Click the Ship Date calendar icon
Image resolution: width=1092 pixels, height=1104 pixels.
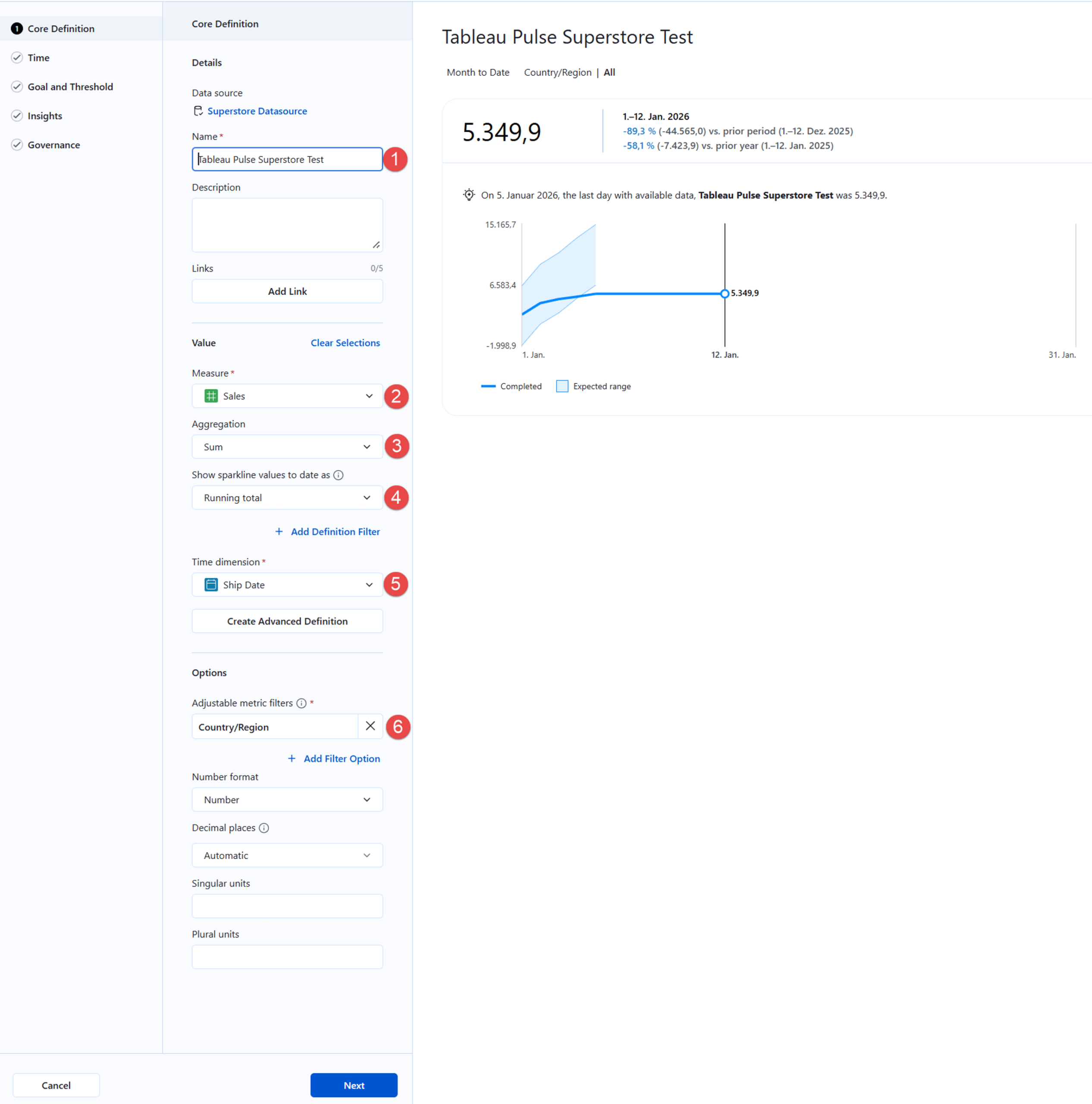click(x=211, y=585)
